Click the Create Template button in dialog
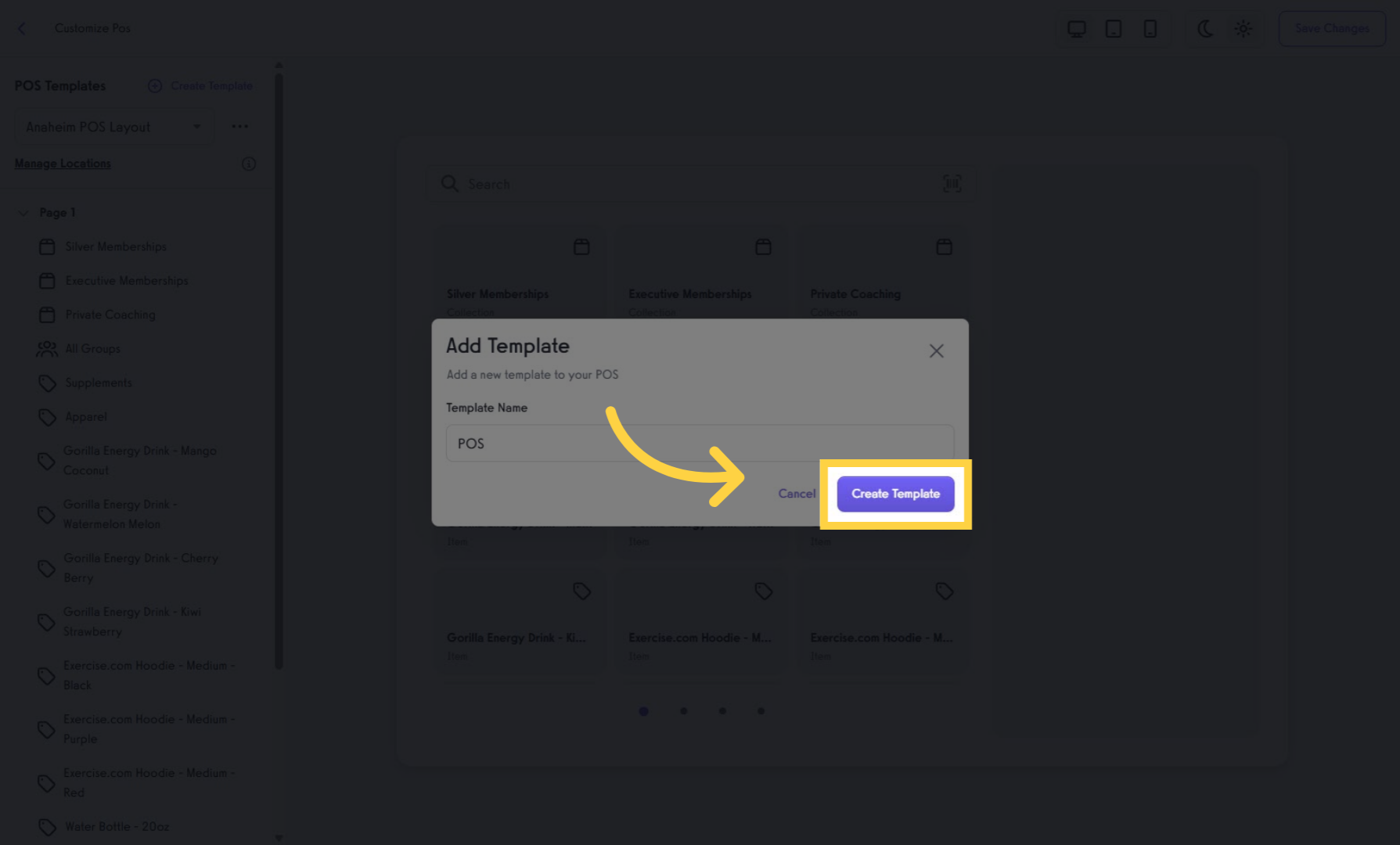The height and width of the screenshot is (845, 1400). [895, 494]
